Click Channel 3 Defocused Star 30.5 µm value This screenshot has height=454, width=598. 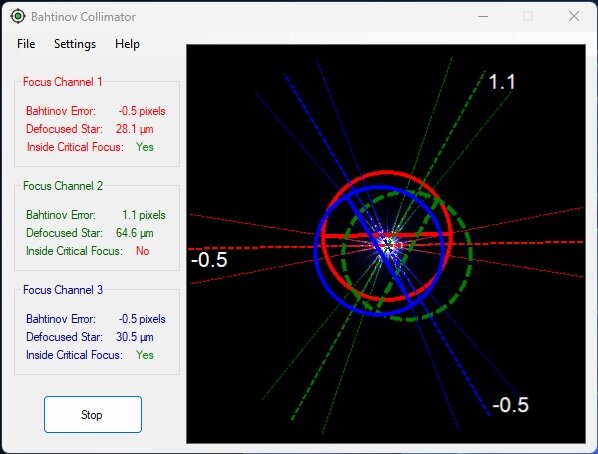(135, 337)
